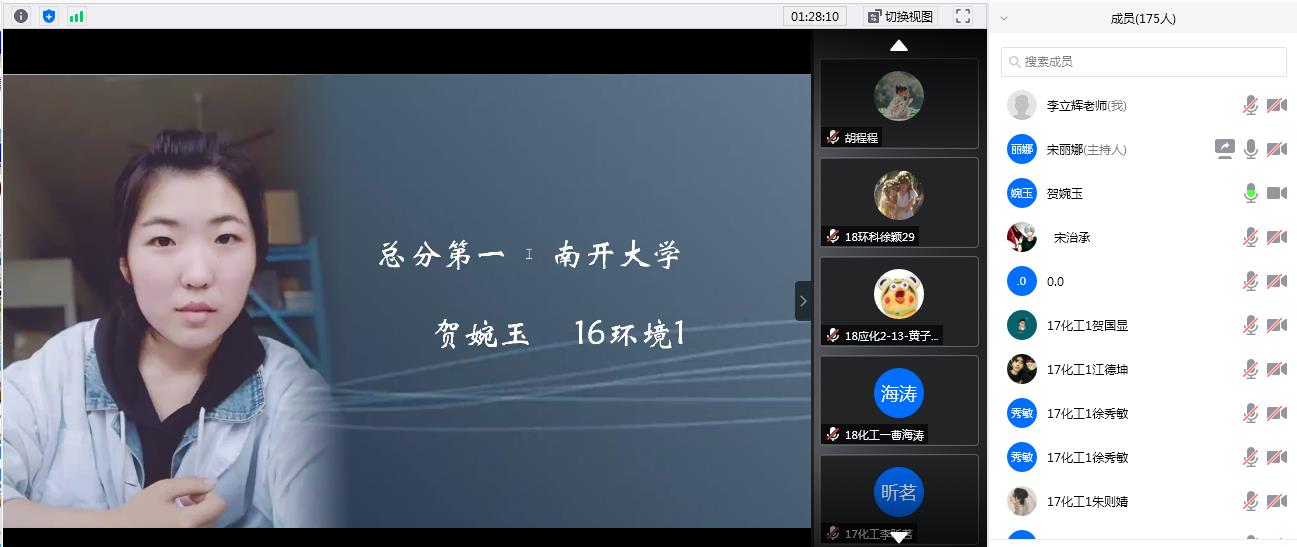This screenshot has height=547, width=1297.
Task: Click the 成员(175人) panel title
Action: coord(1143,18)
